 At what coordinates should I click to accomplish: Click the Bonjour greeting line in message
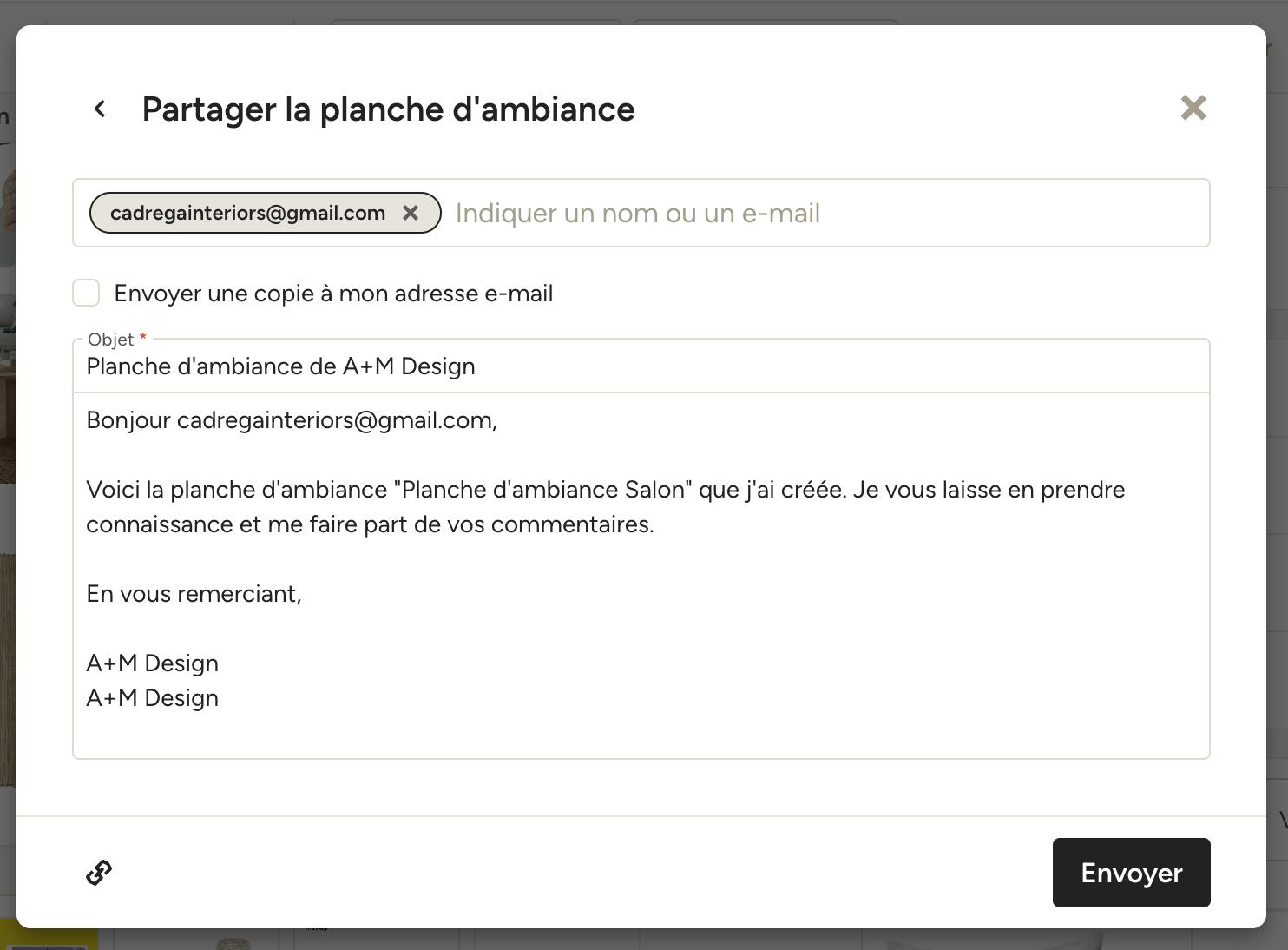292,420
